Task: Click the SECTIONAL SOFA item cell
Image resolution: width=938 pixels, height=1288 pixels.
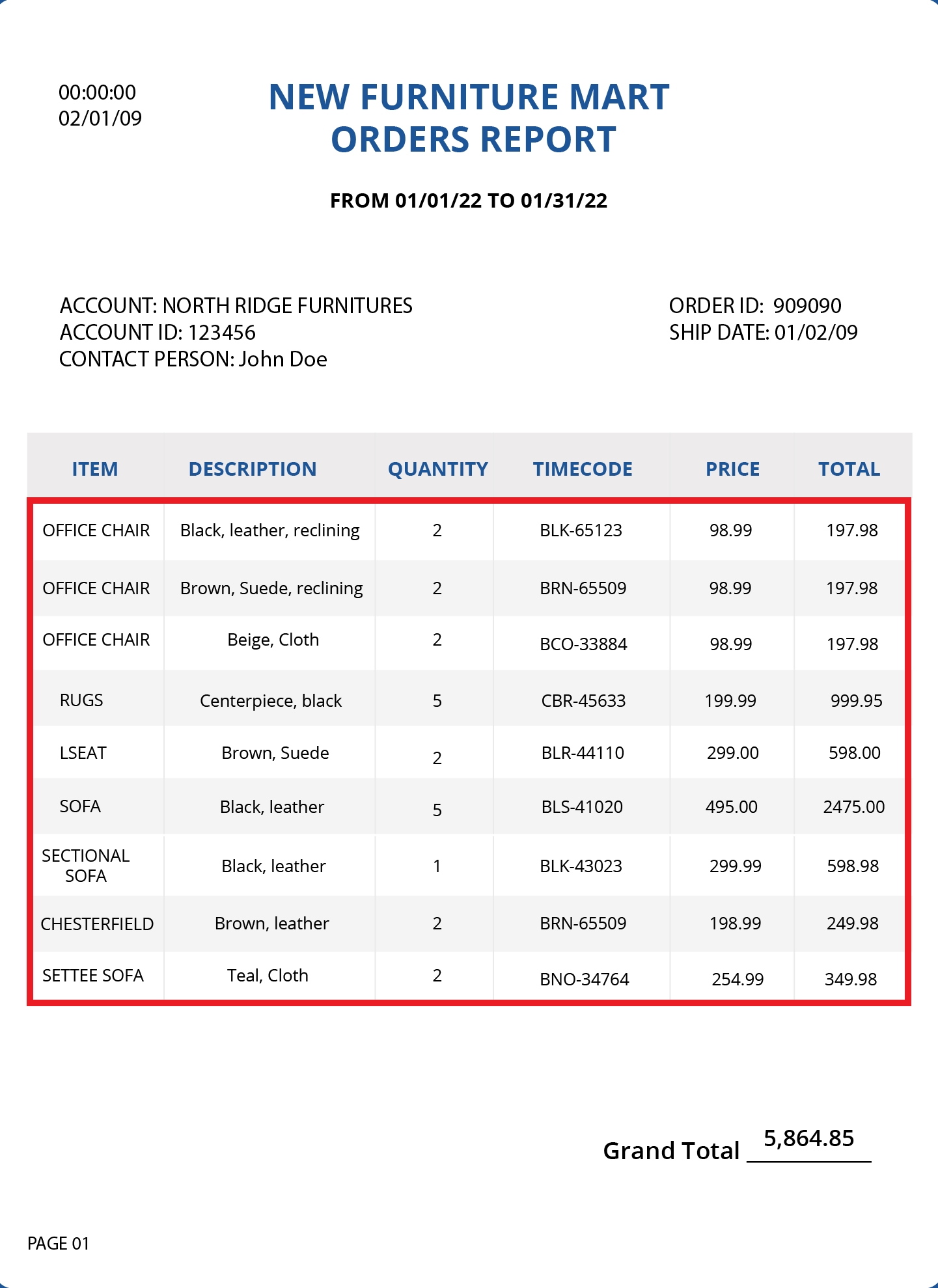Action: pyautogui.click(x=86, y=866)
